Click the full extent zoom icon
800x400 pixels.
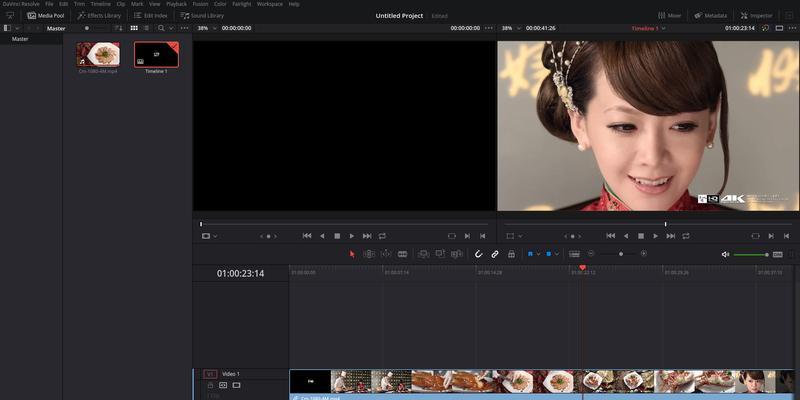coord(574,254)
